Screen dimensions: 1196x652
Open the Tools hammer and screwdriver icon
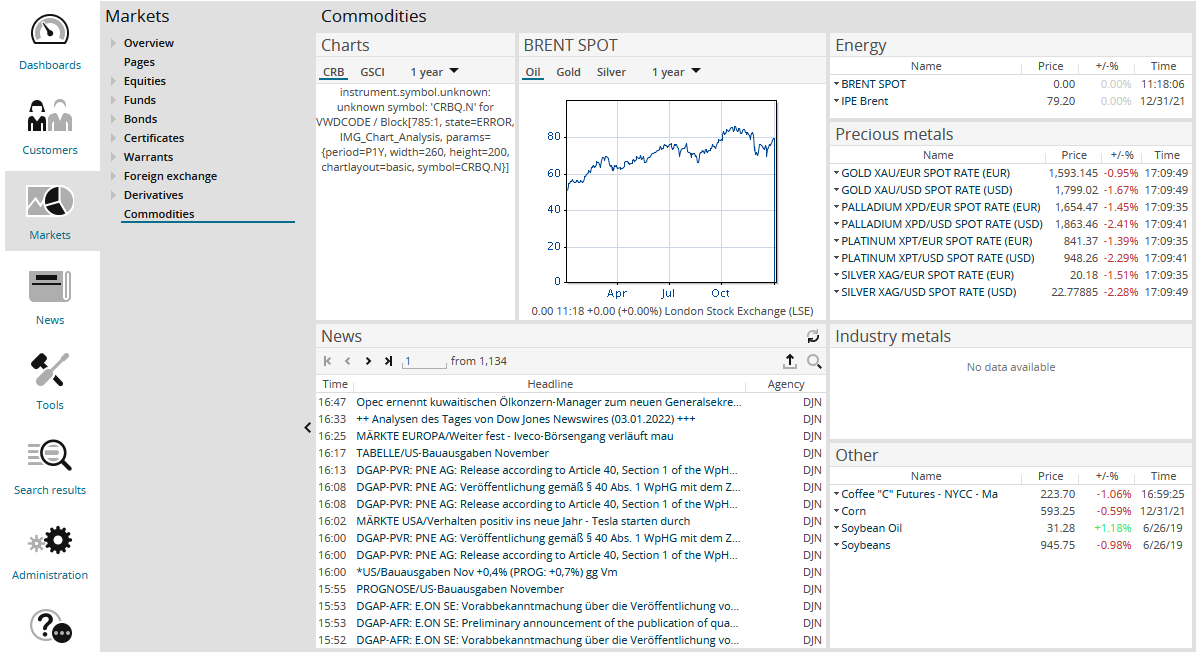coord(50,371)
